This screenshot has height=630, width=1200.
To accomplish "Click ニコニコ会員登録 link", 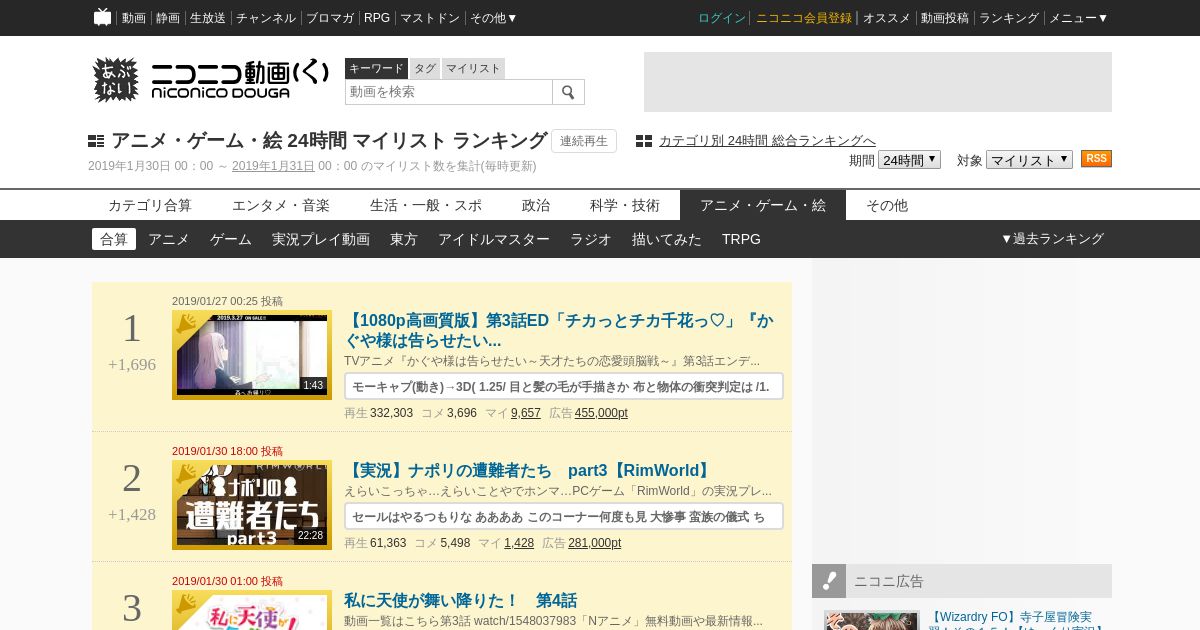I will (x=804, y=18).
